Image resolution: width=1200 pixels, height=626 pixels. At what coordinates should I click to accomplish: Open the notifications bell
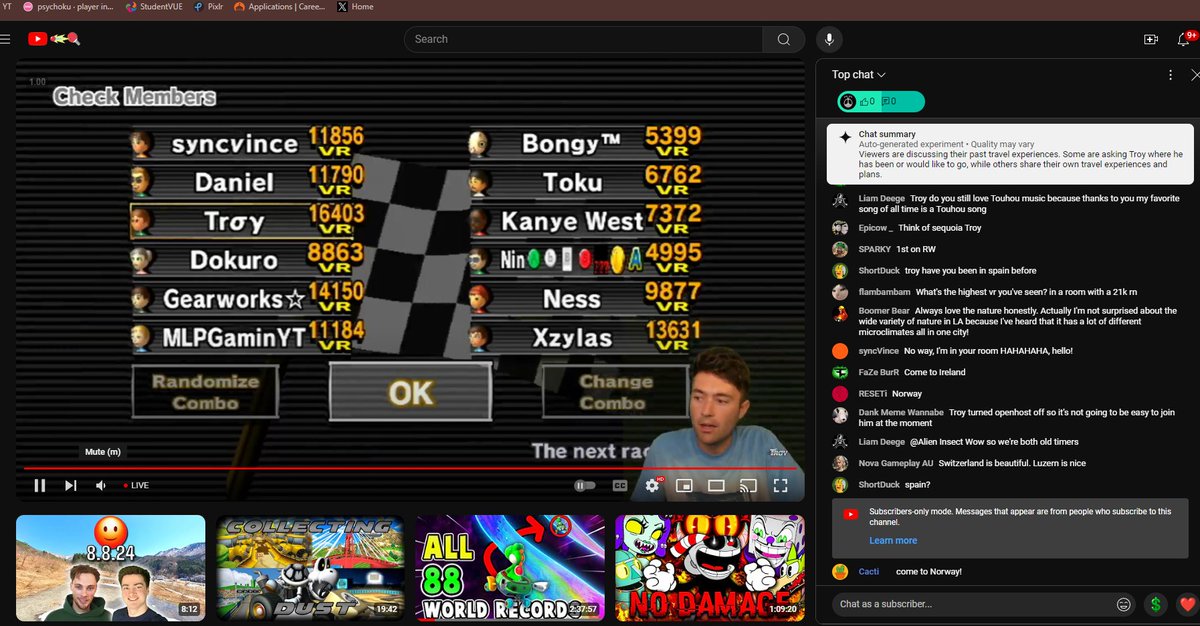point(1186,39)
